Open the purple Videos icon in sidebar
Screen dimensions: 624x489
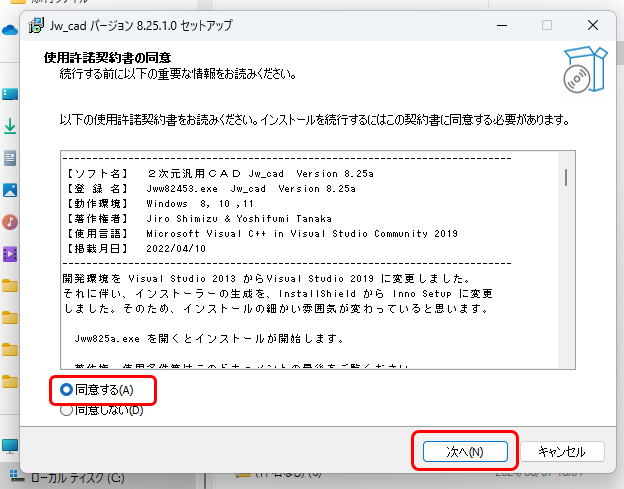tap(10, 253)
